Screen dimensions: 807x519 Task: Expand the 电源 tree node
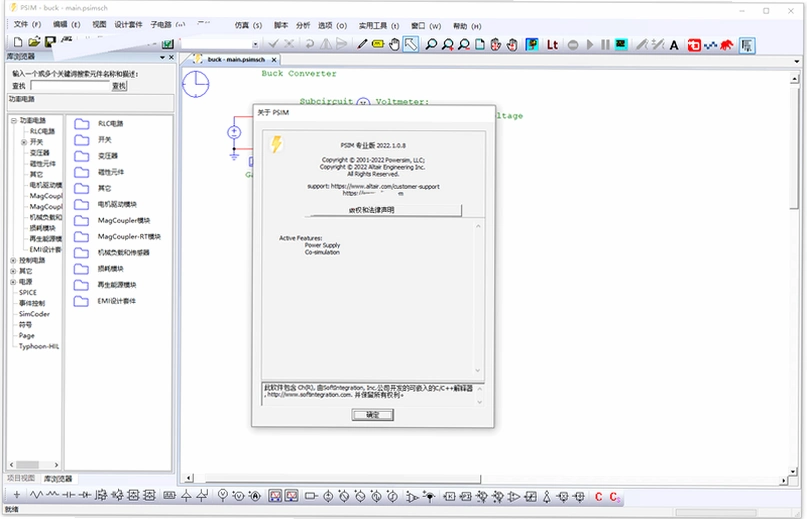[13, 282]
